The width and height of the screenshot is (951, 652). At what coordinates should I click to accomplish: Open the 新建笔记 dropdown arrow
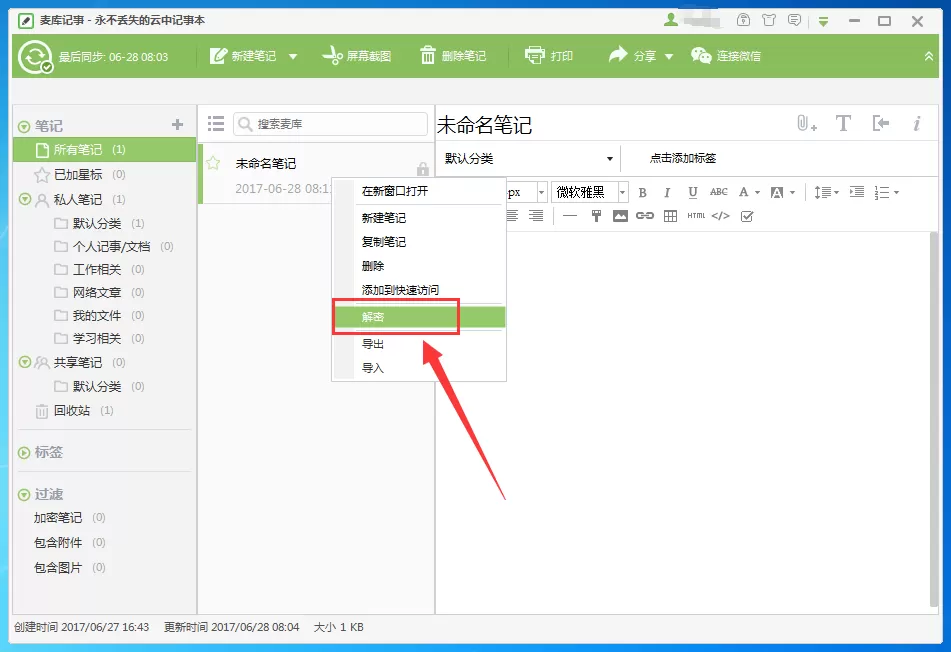pos(293,56)
